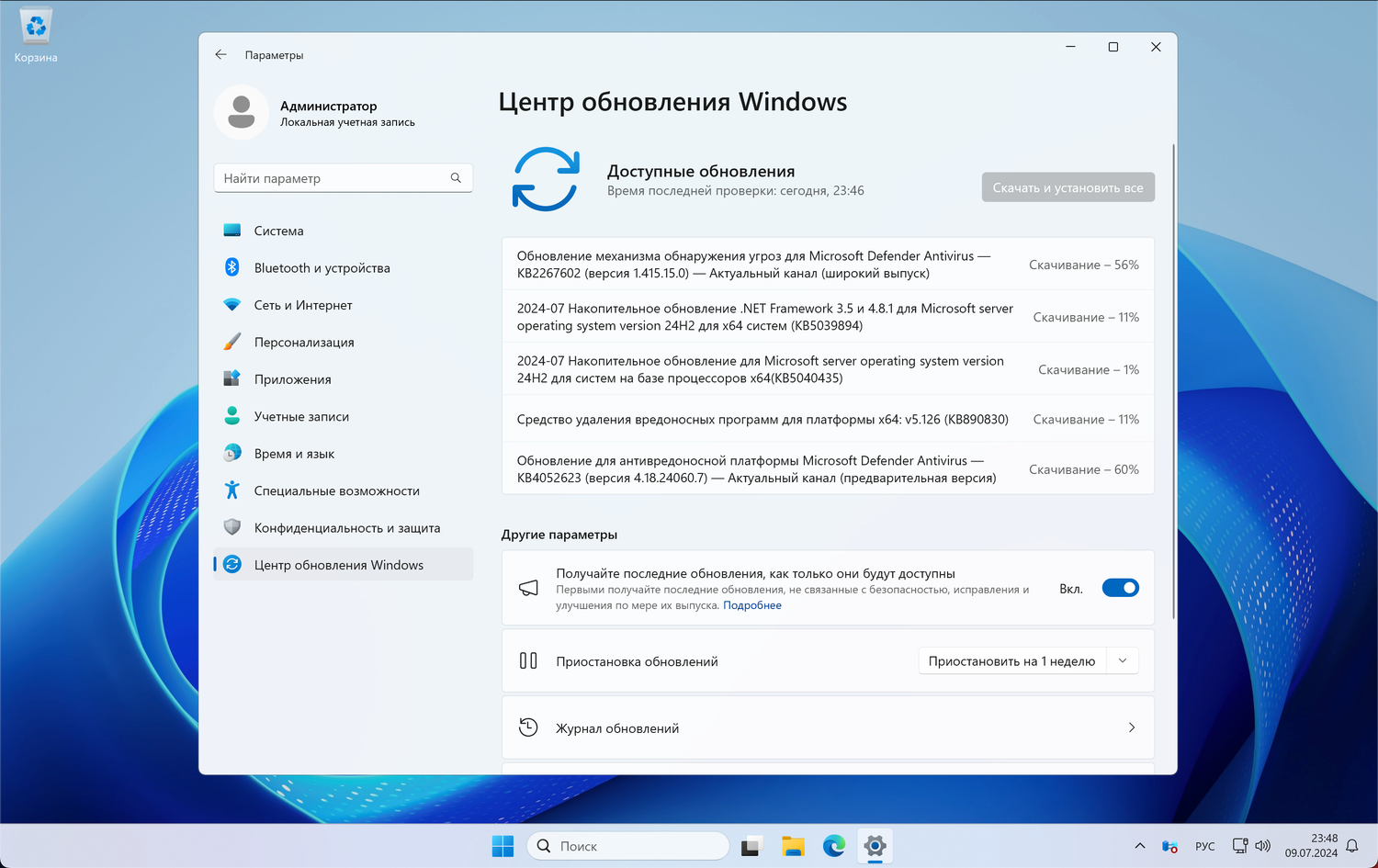Expand the Приостановить на 1 неделю dropdown arrow
Viewport: 1378px width, 868px height.
point(1123,660)
